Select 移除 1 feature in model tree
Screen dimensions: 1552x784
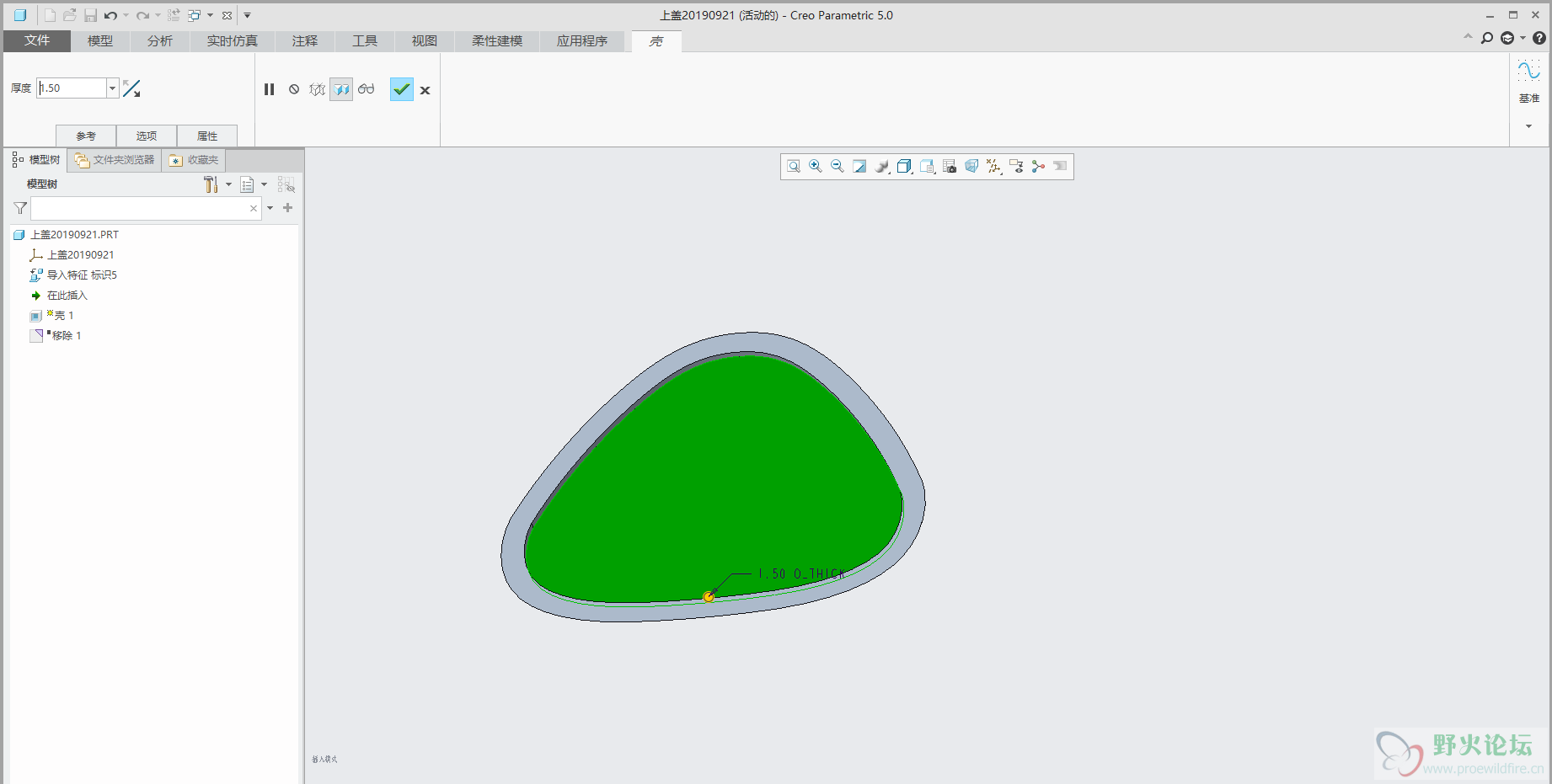coord(66,336)
